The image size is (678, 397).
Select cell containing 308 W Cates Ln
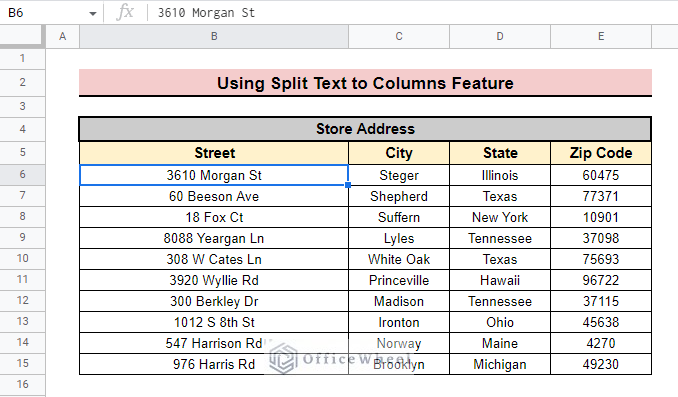214,259
